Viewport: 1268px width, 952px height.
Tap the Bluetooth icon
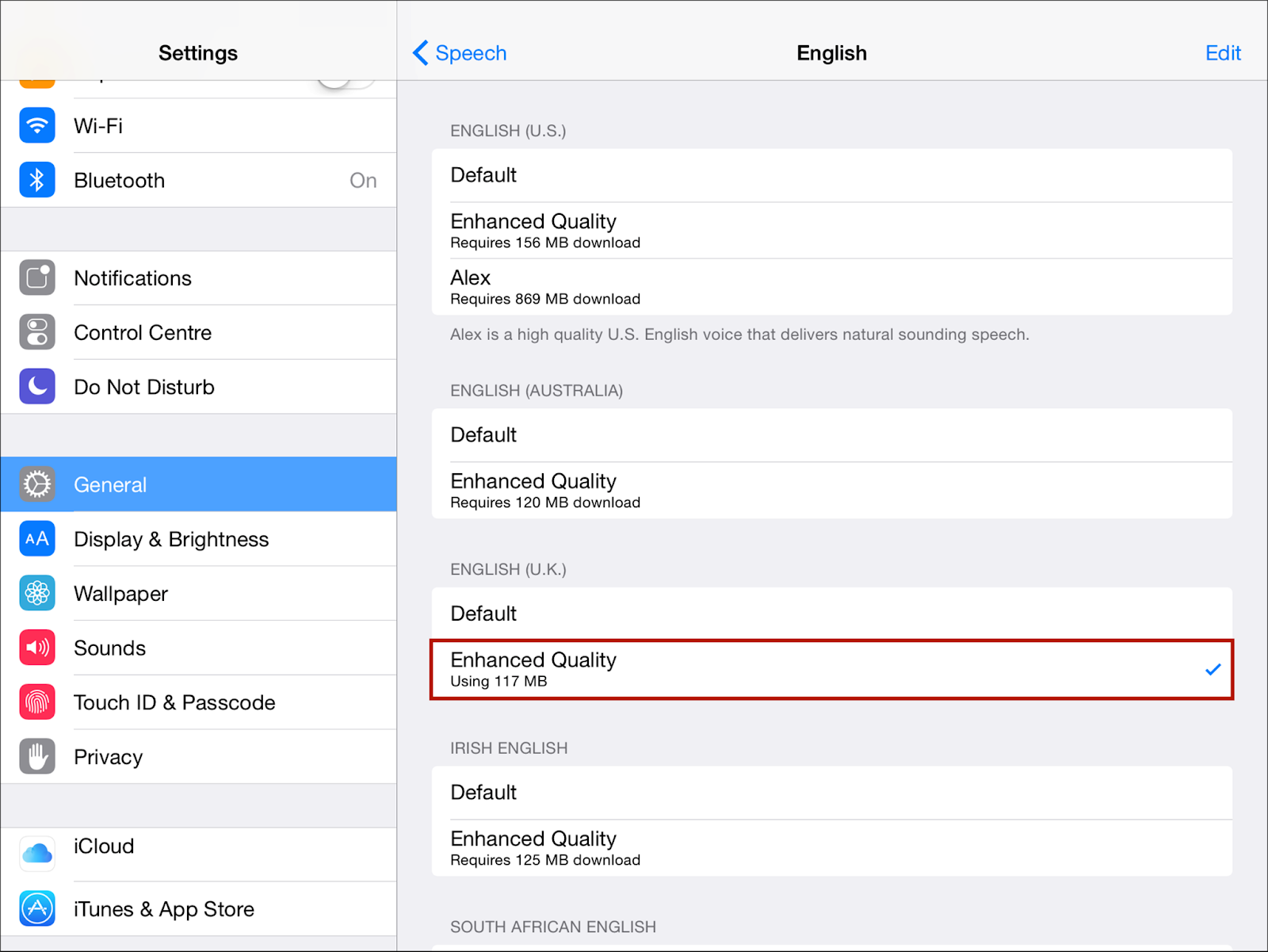pos(37,180)
